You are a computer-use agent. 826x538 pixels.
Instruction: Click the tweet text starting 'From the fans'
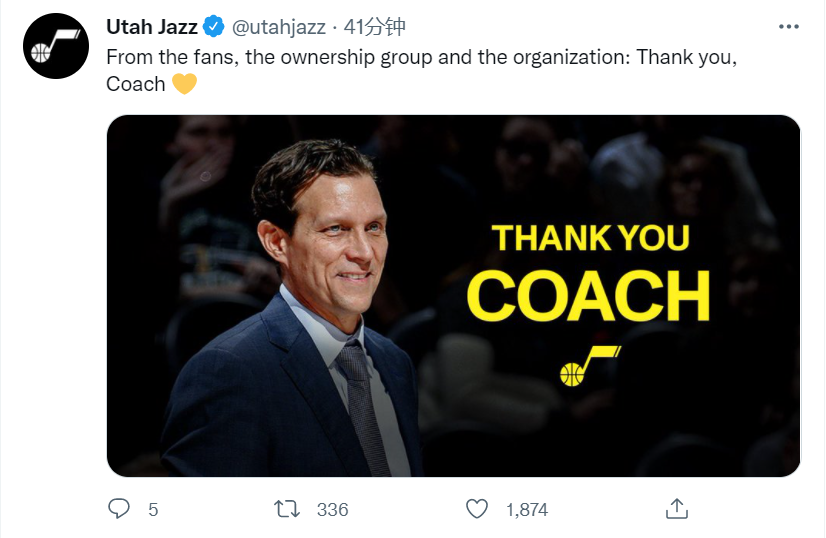click(420, 57)
